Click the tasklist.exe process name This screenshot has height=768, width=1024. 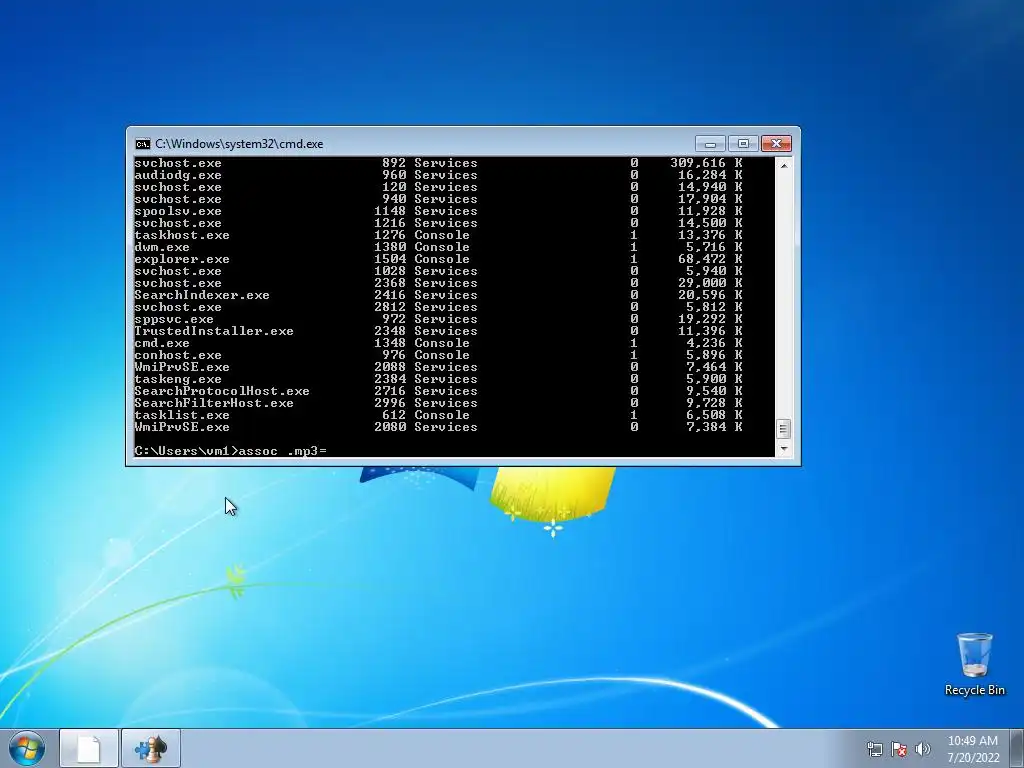coord(182,415)
